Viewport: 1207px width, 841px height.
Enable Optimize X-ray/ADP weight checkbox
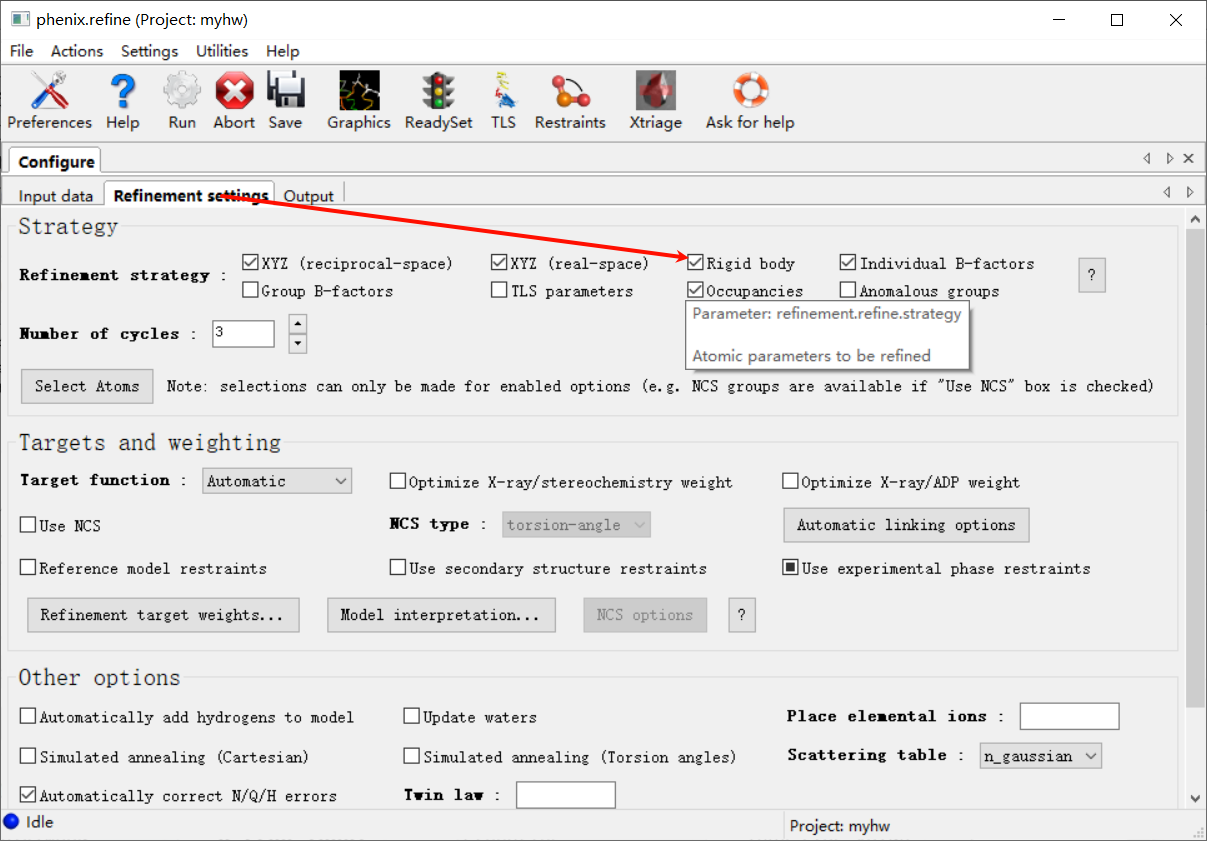click(x=791, y=482)
